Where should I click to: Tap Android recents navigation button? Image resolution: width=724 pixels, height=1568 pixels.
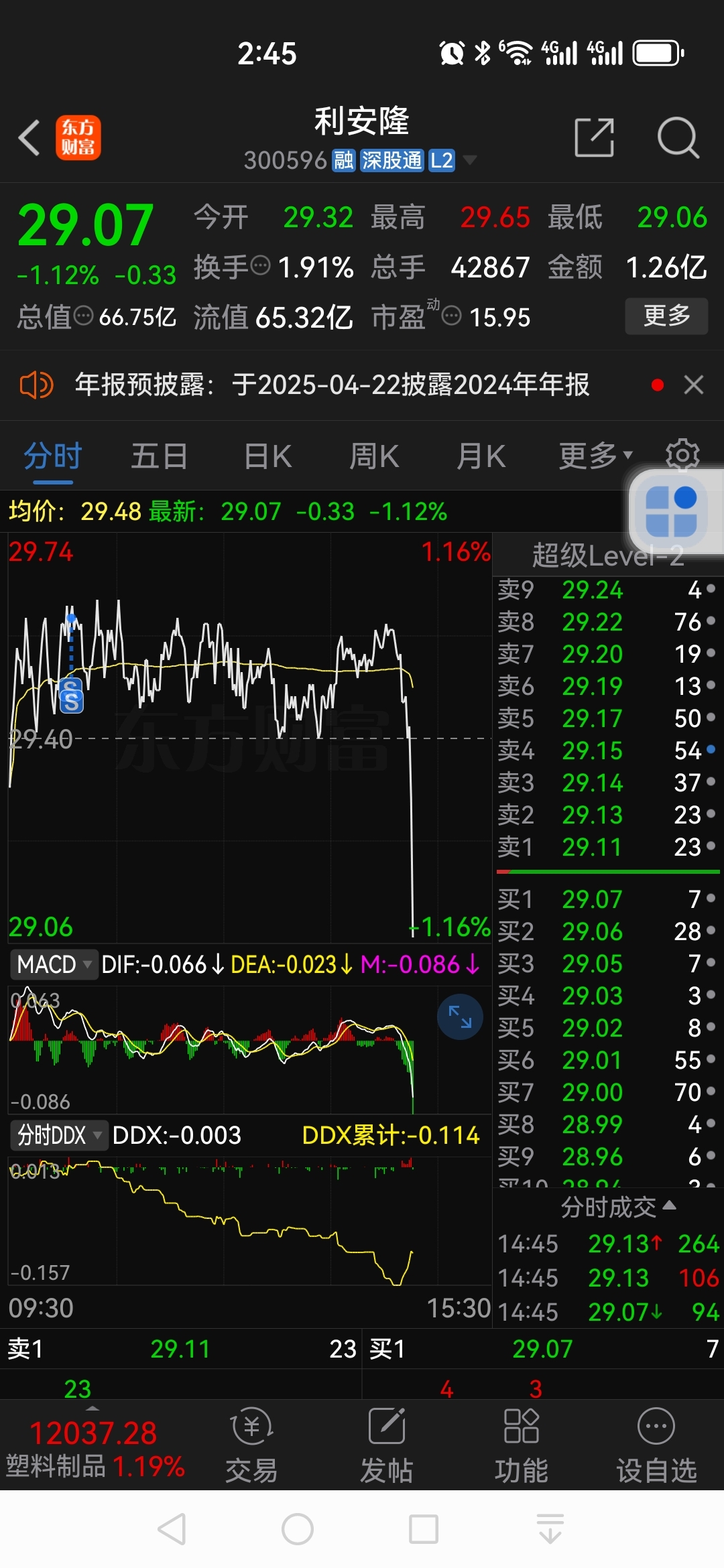pos(424,1529)
